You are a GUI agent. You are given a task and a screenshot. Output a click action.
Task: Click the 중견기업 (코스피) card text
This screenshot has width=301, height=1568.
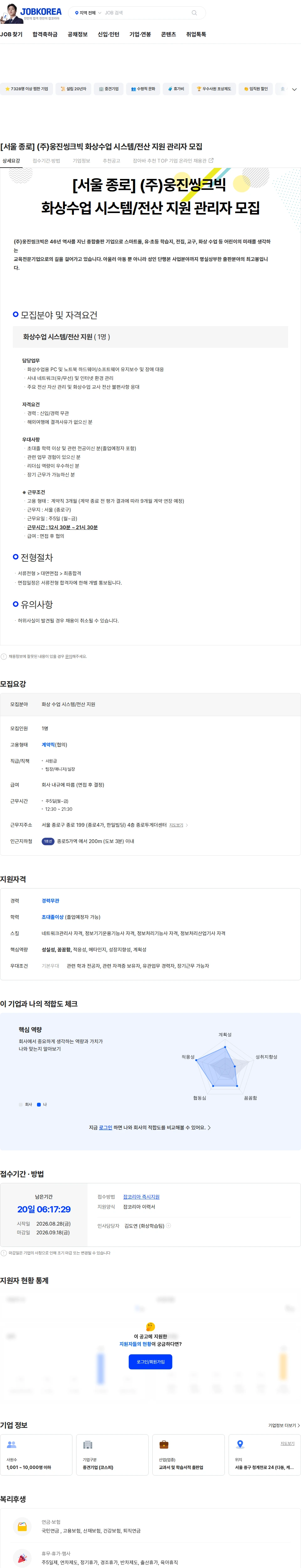(x=98, y=1467)
